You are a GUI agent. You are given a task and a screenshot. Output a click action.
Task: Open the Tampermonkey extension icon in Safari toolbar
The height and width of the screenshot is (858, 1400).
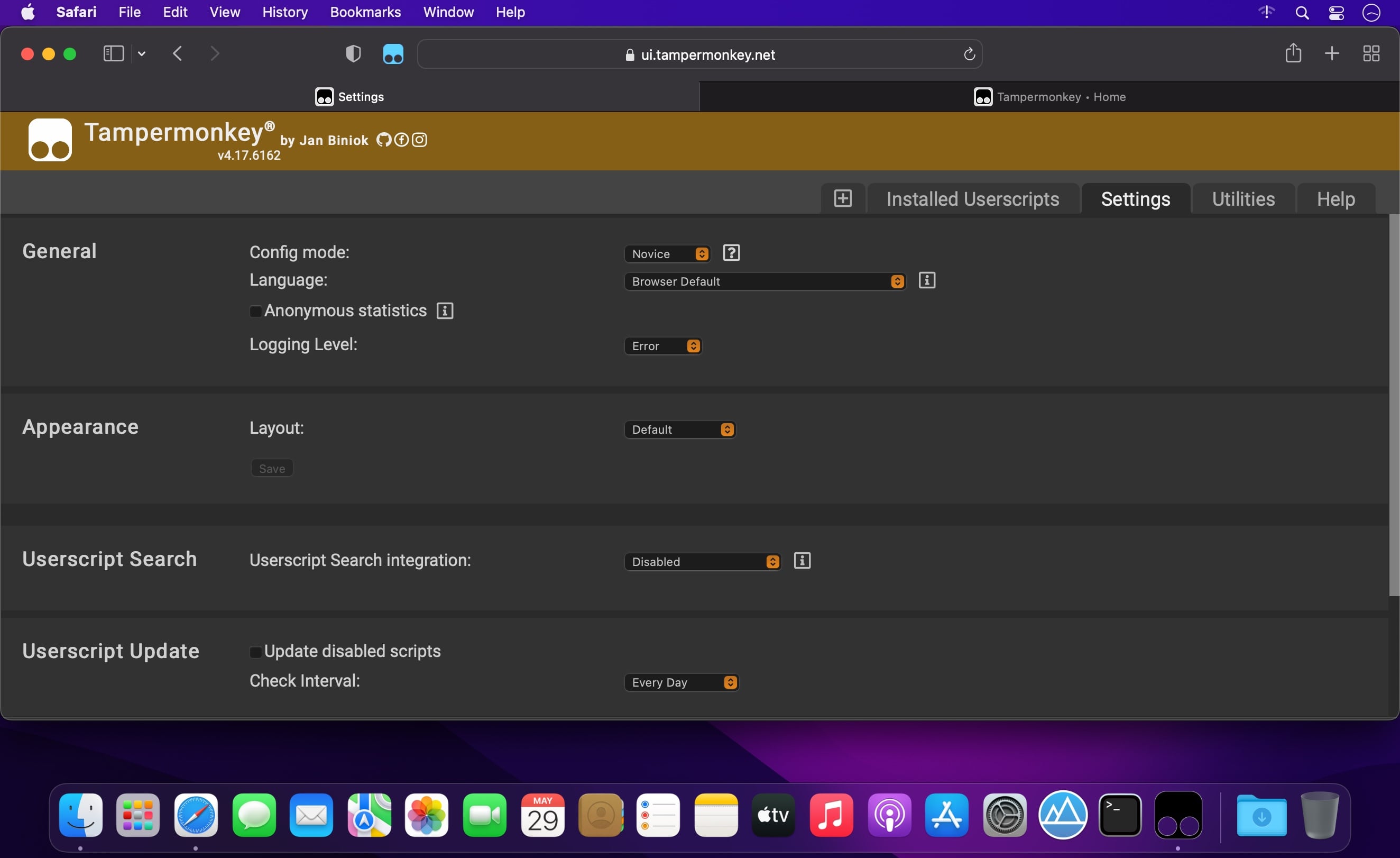393,53
